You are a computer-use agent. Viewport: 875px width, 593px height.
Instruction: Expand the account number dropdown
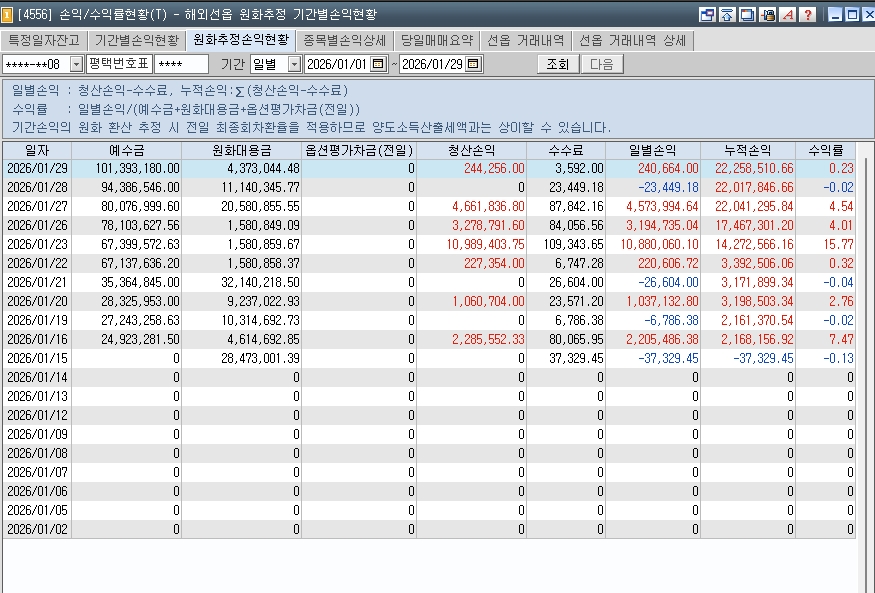click(x=76, y=64)
